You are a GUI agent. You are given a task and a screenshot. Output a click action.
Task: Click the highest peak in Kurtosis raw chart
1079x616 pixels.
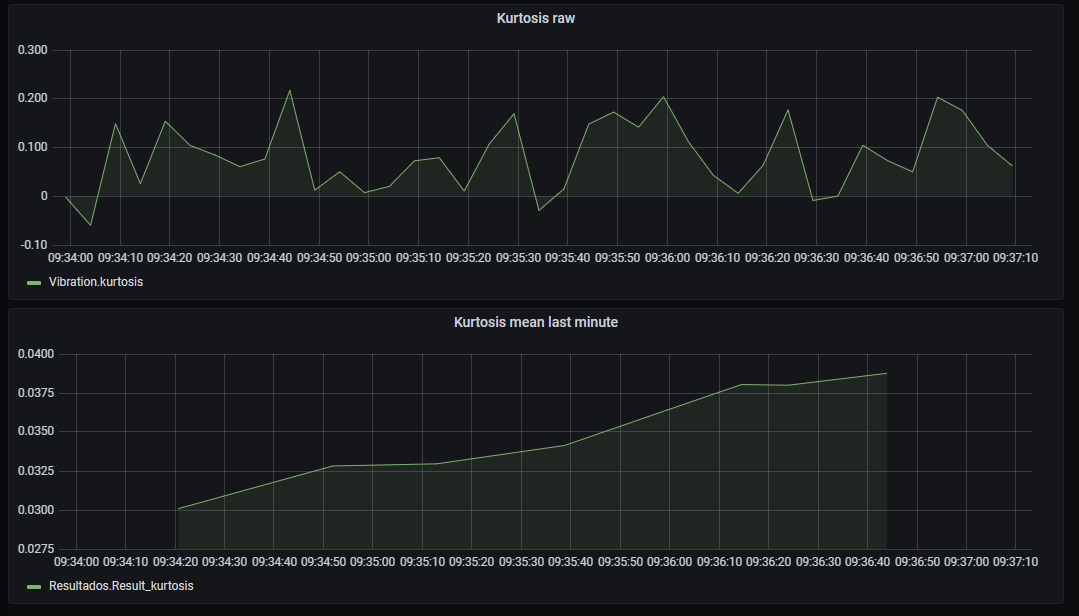[290, 91]
